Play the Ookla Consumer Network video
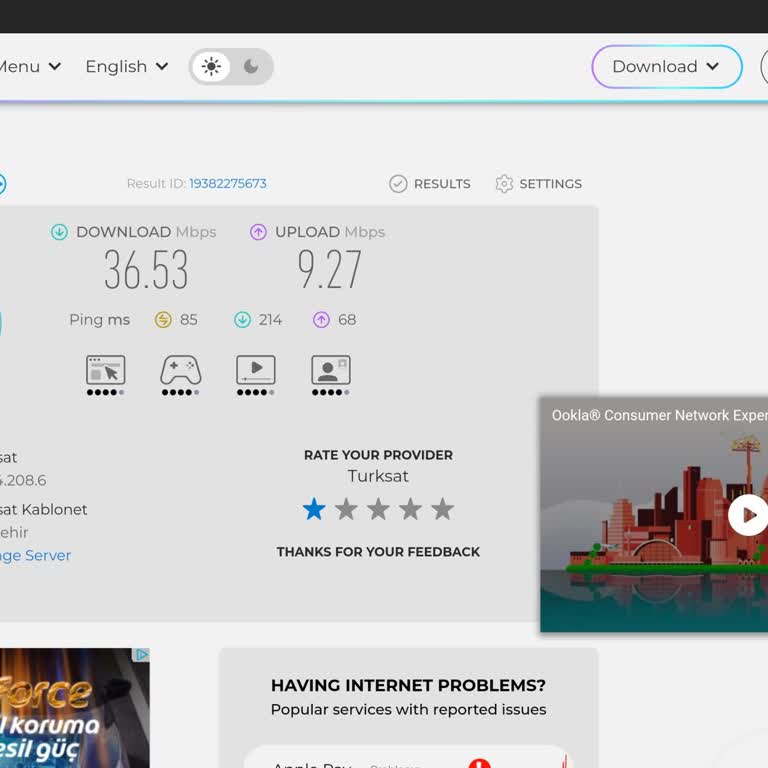Viewport: 768px width, 768px height. click(x=748, y=515)
